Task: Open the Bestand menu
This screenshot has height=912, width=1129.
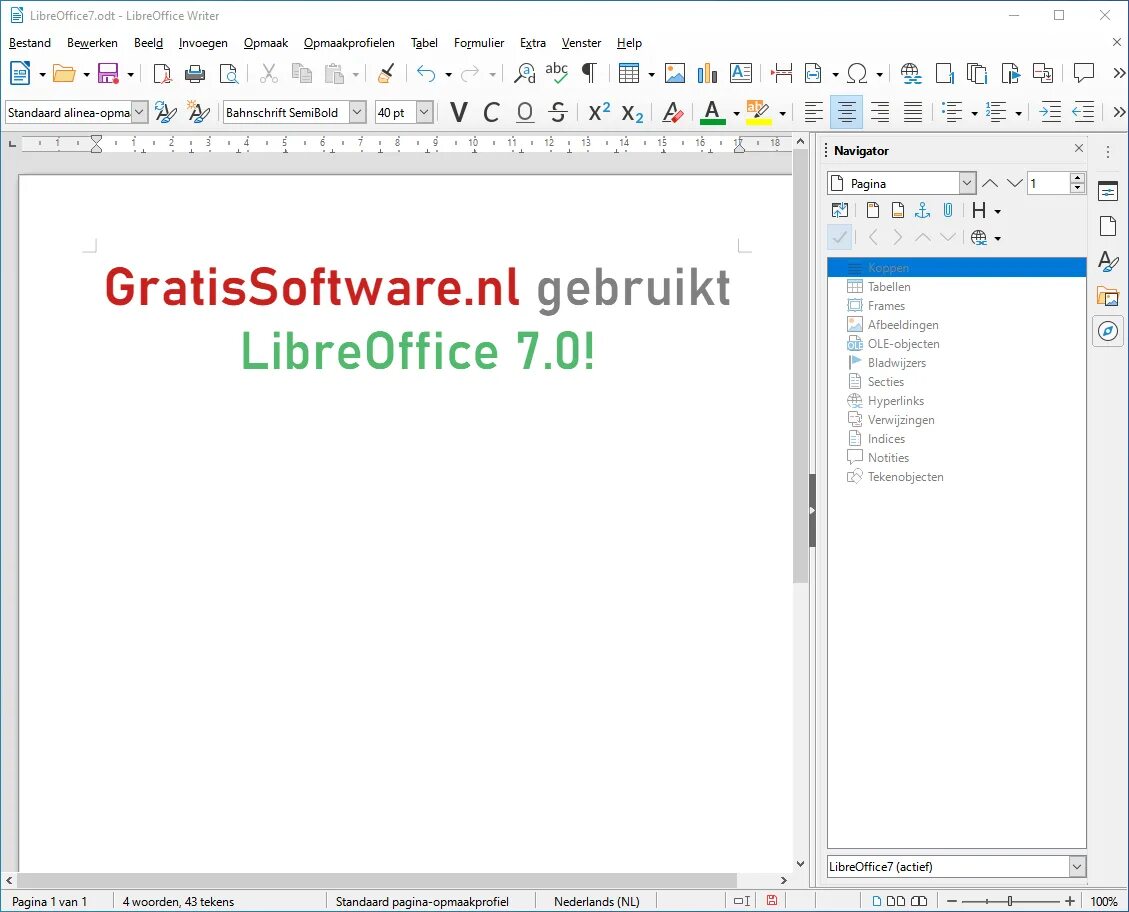Action: click(x=30, y=43)
